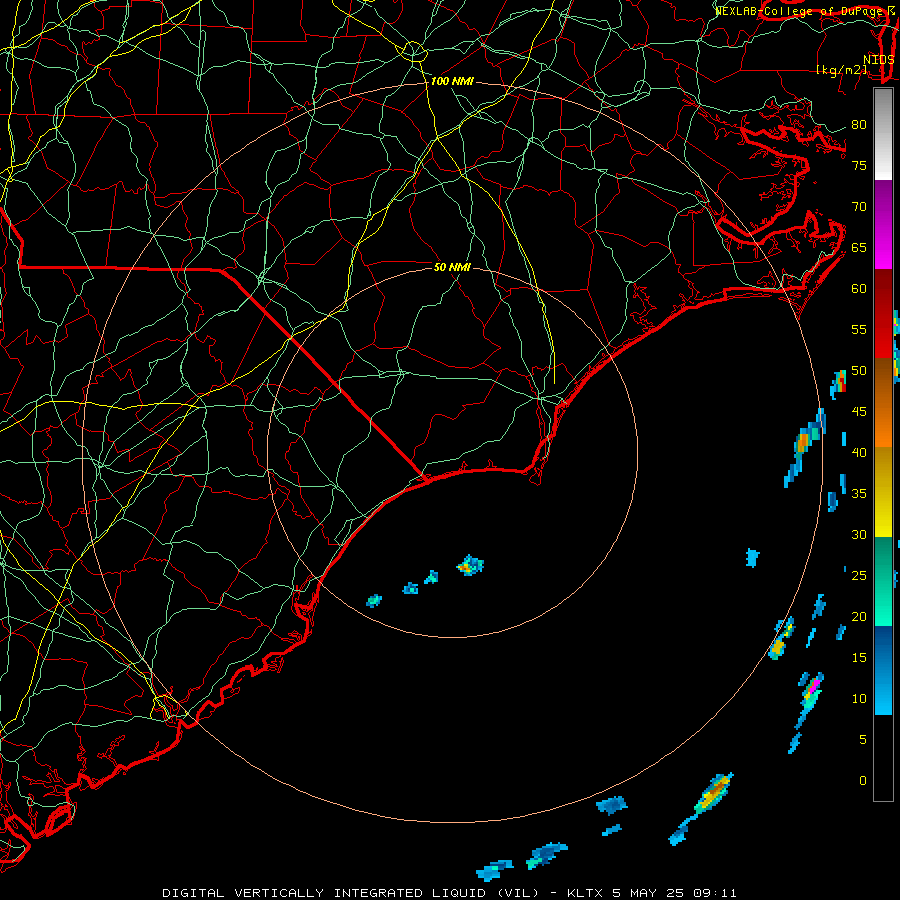
Task: Click the 65 value on the VIL scale
Action: pos(859,248)
